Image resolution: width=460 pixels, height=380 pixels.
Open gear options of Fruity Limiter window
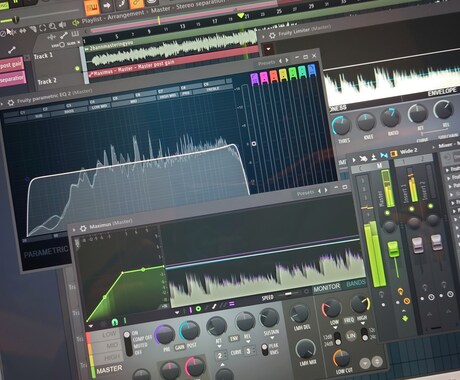click(x=272, y=35)
